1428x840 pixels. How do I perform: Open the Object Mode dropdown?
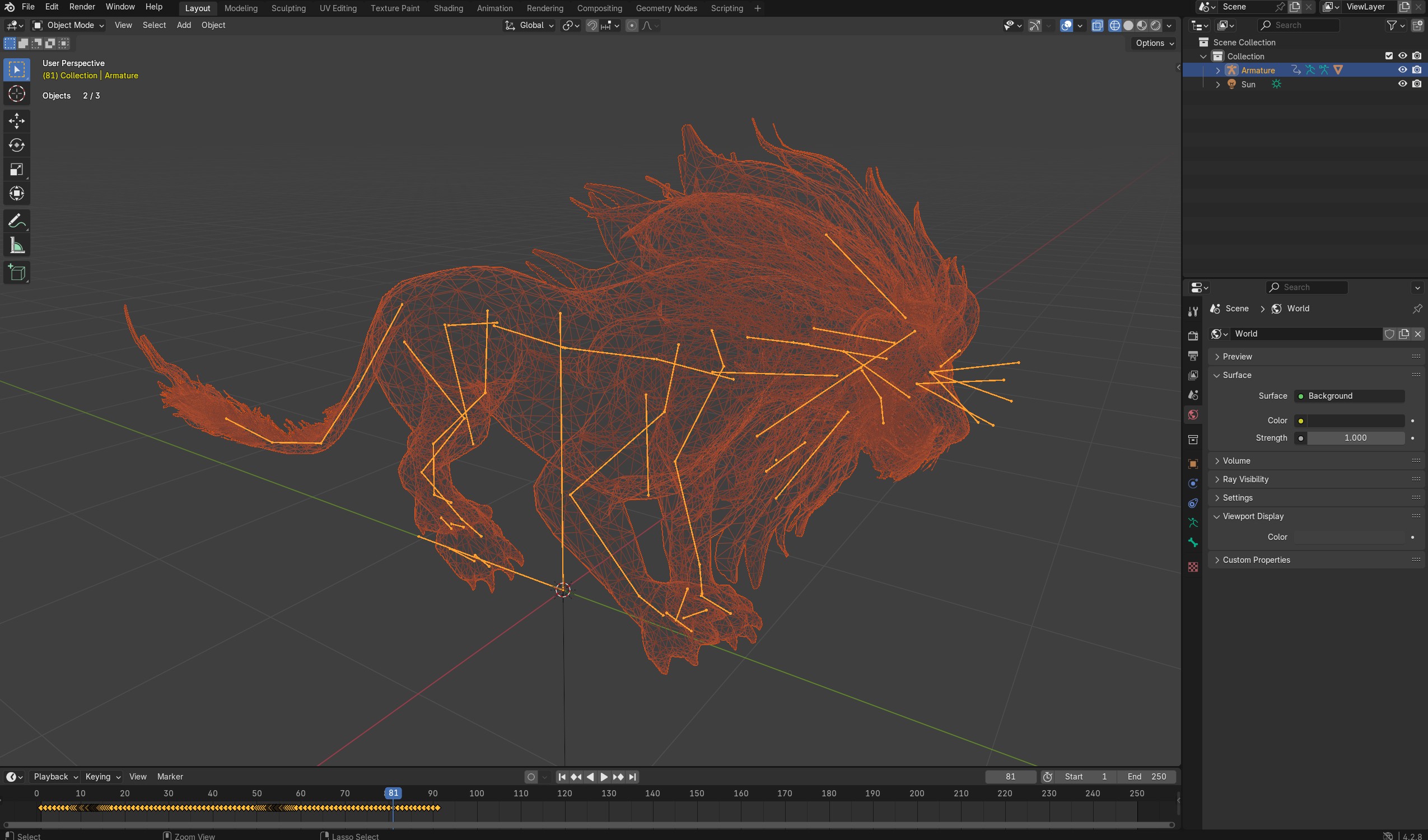pos(68,25)
